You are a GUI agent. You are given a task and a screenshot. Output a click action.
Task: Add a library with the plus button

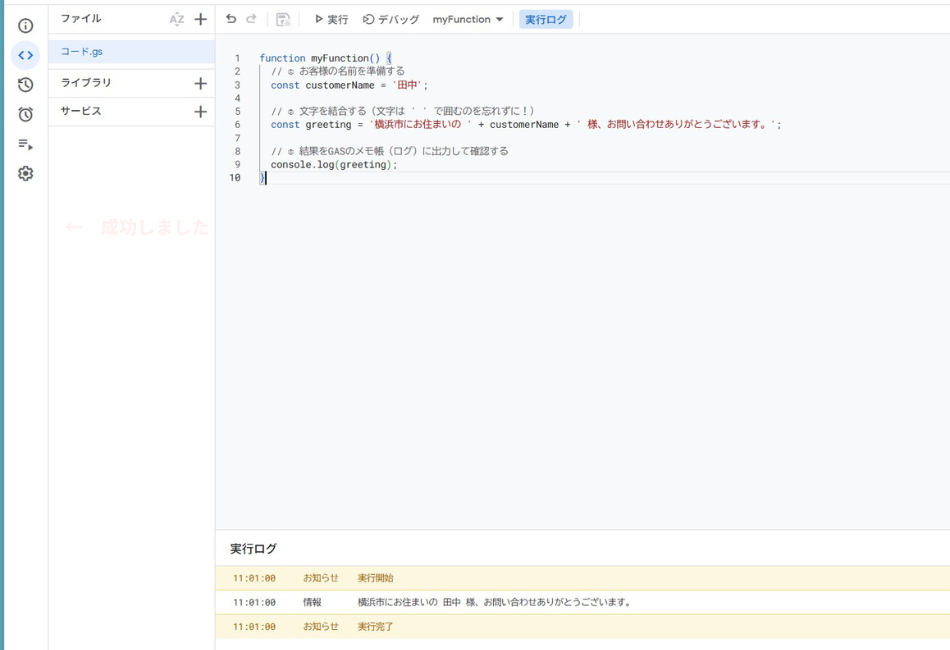point(200,81)
